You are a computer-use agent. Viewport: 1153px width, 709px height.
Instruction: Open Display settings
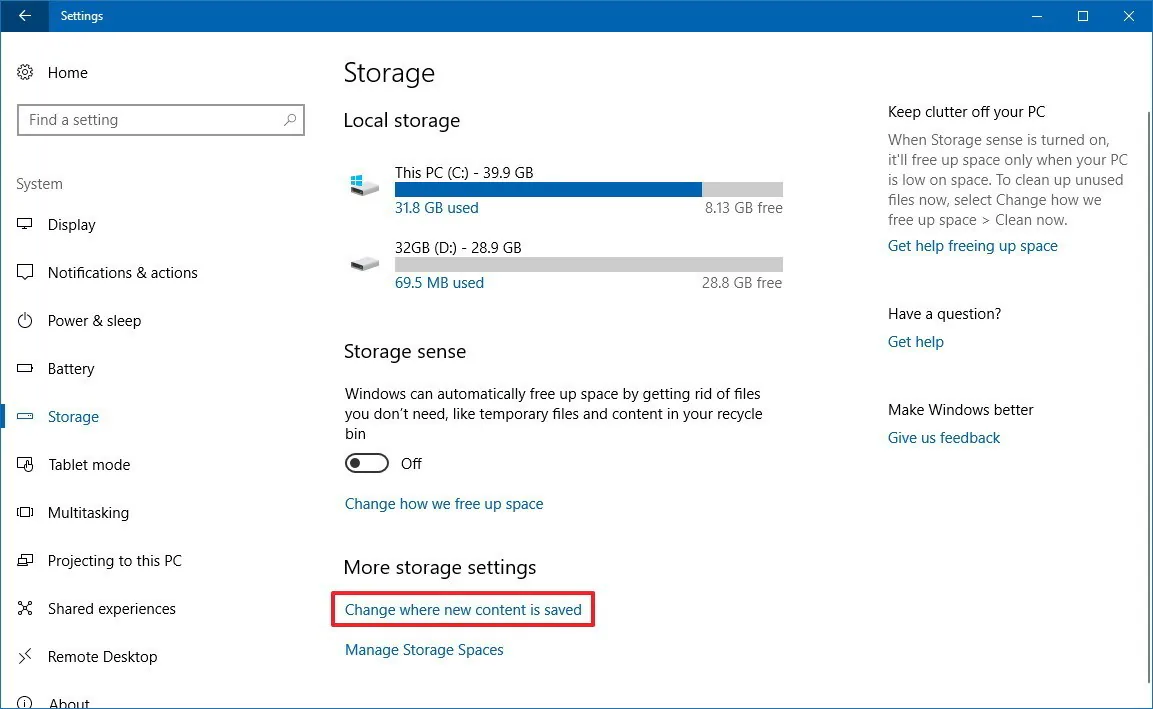(x=71, y=224)
